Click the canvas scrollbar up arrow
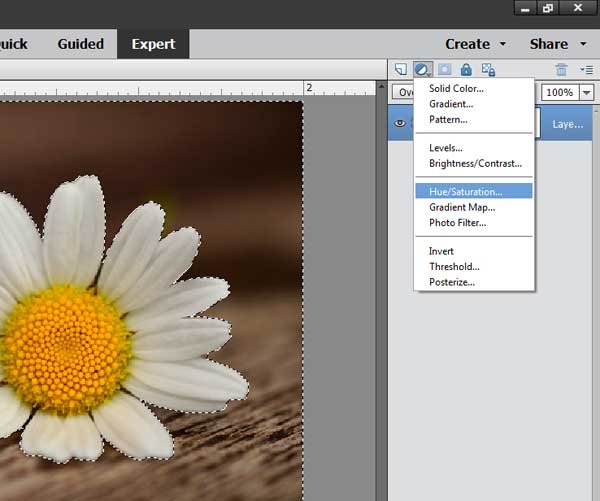Viewport: 600px width, 501px height. coord(381,87)
